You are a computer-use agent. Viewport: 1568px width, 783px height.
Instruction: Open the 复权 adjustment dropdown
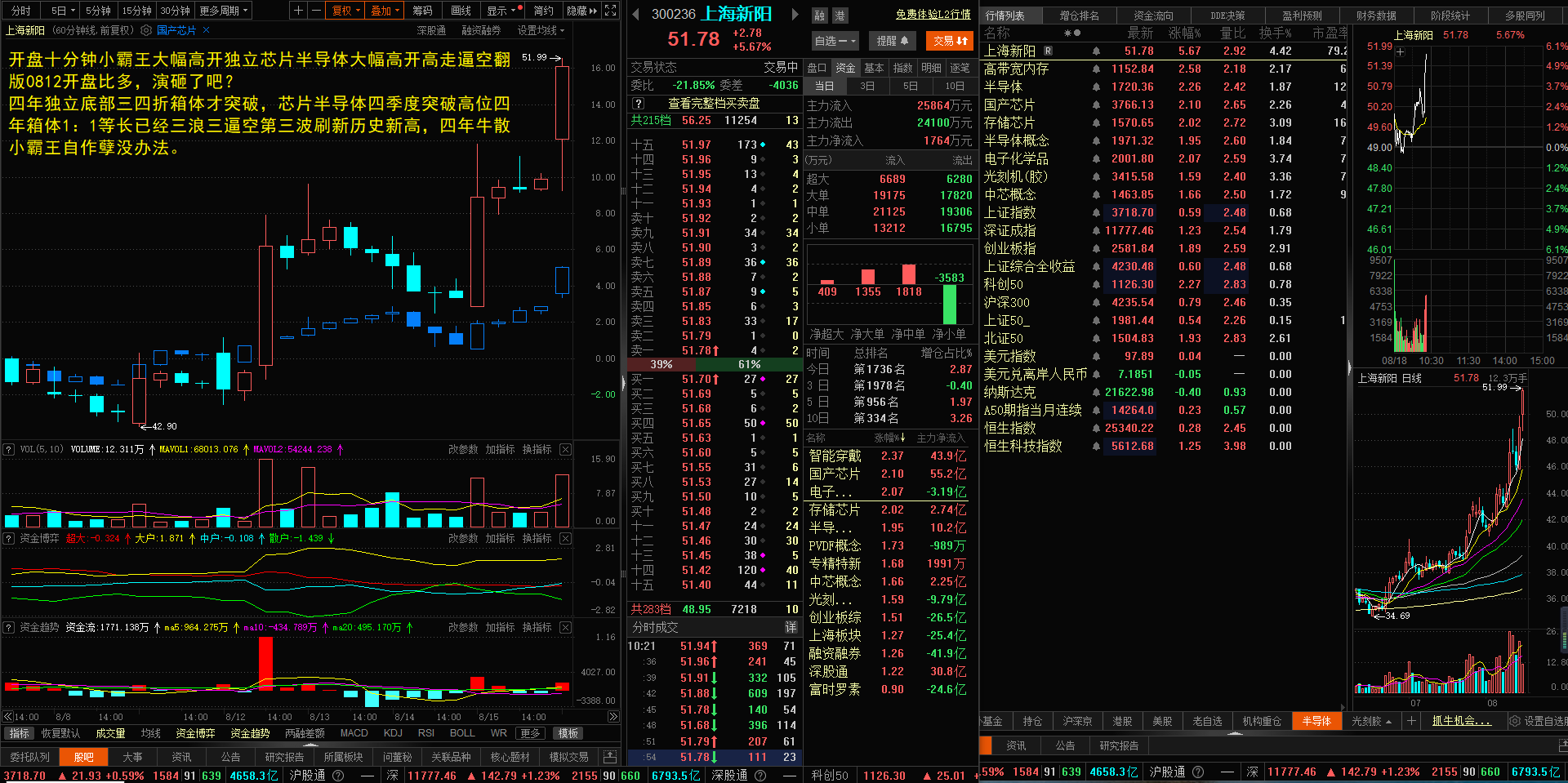click(x=345, y=11)
